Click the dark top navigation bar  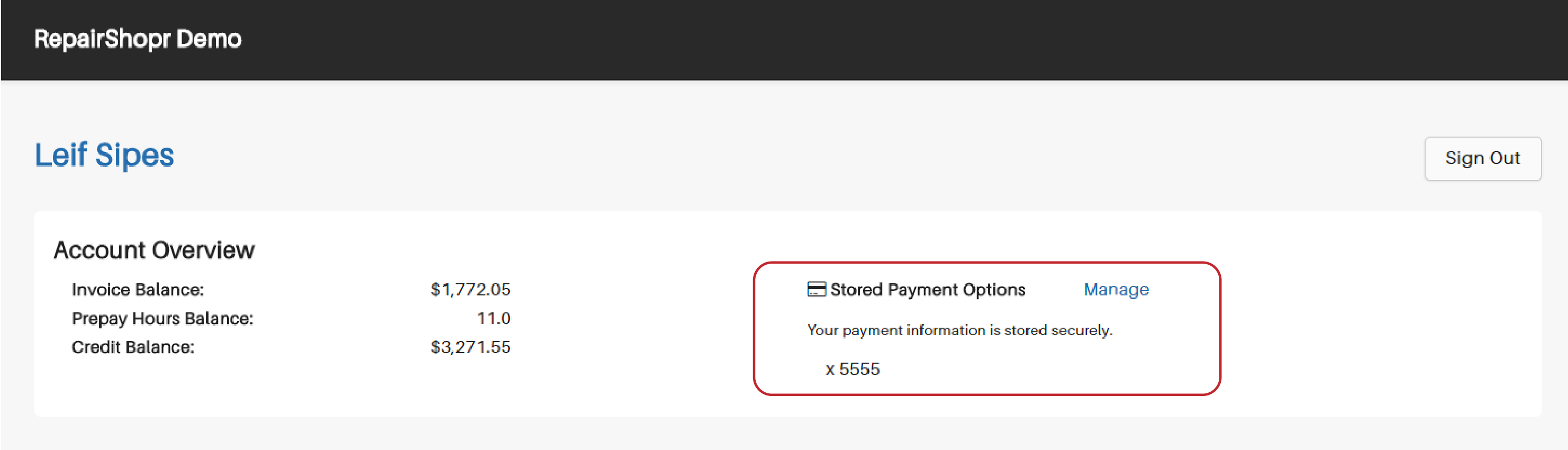coord(784,40)
